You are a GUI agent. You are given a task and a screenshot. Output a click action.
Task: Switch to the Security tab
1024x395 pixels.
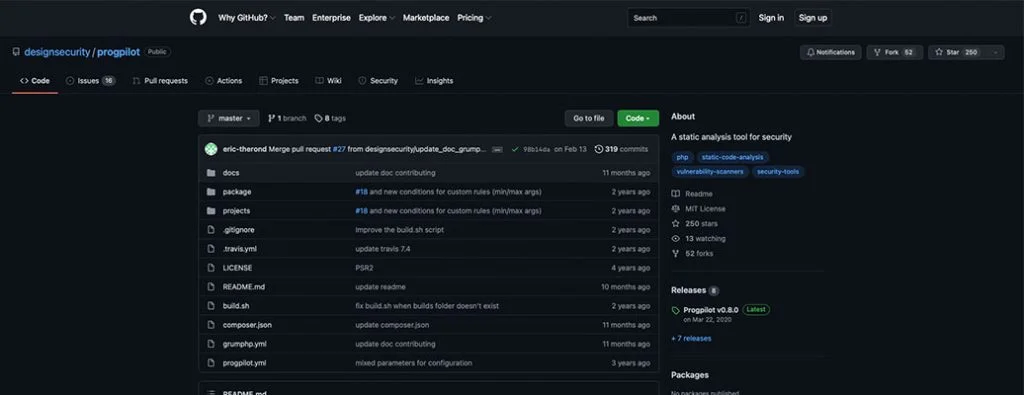(378, 81)
